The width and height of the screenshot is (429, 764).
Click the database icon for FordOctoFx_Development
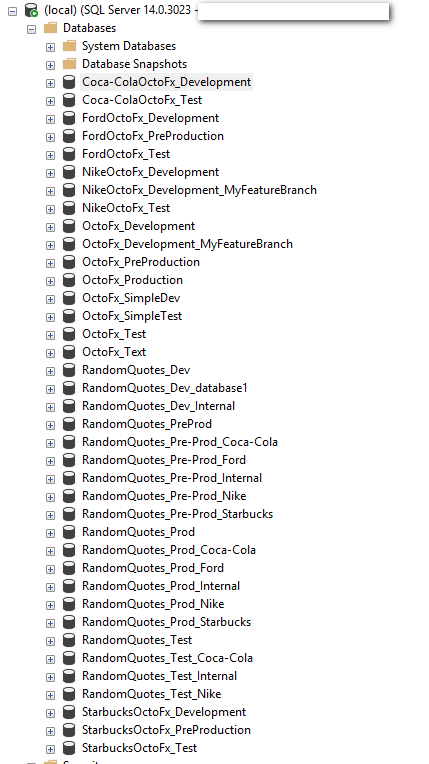tap(69, 118)
